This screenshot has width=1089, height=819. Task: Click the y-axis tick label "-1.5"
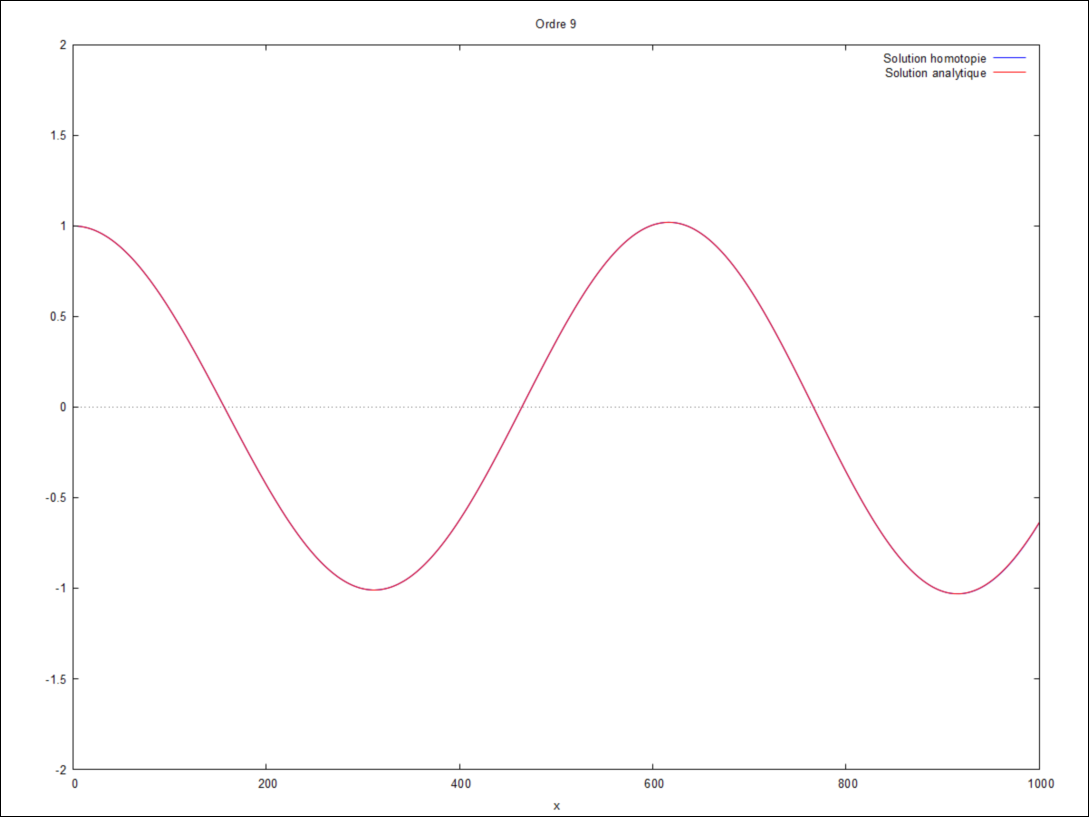point(56,679)
